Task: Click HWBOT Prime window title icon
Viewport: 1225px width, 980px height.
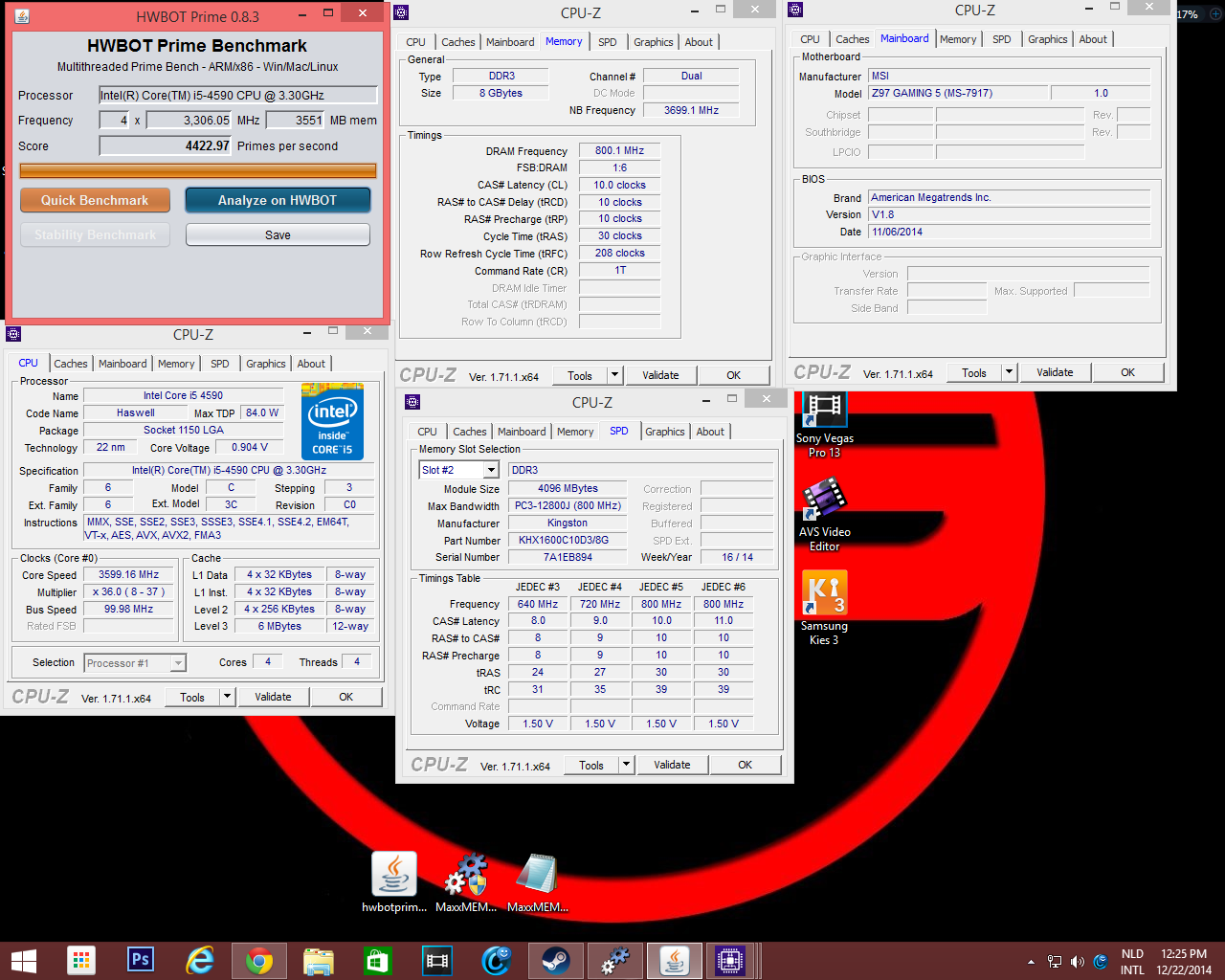Action: tap(23, 16)
